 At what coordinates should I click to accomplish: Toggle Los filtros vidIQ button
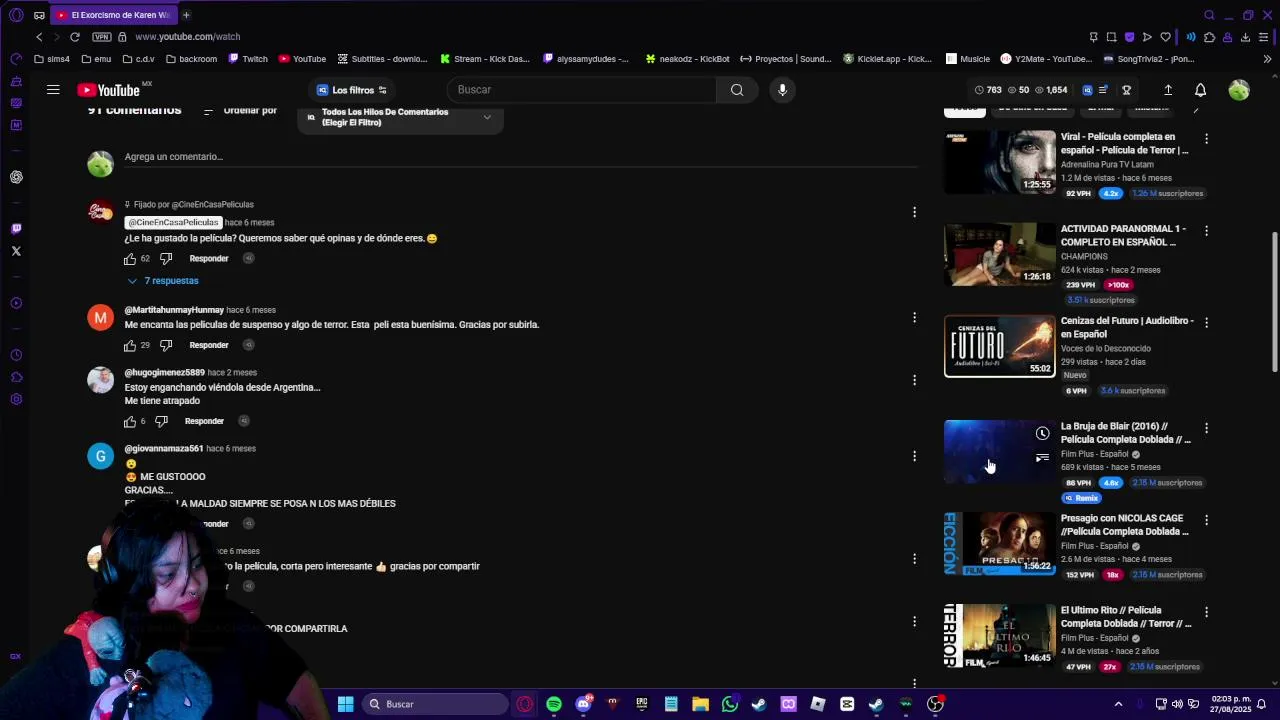pos(352,90)
